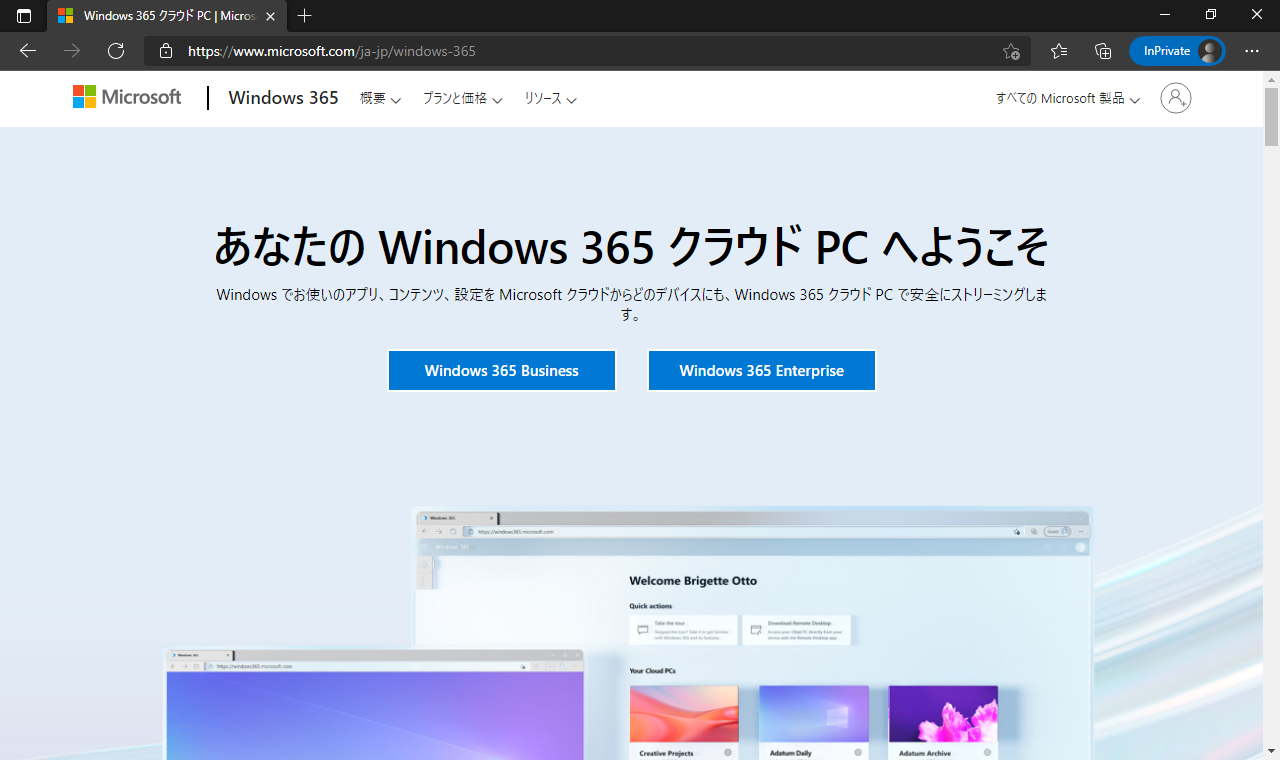Select the Windows 365 クラウド PC tab

(166, 16)
